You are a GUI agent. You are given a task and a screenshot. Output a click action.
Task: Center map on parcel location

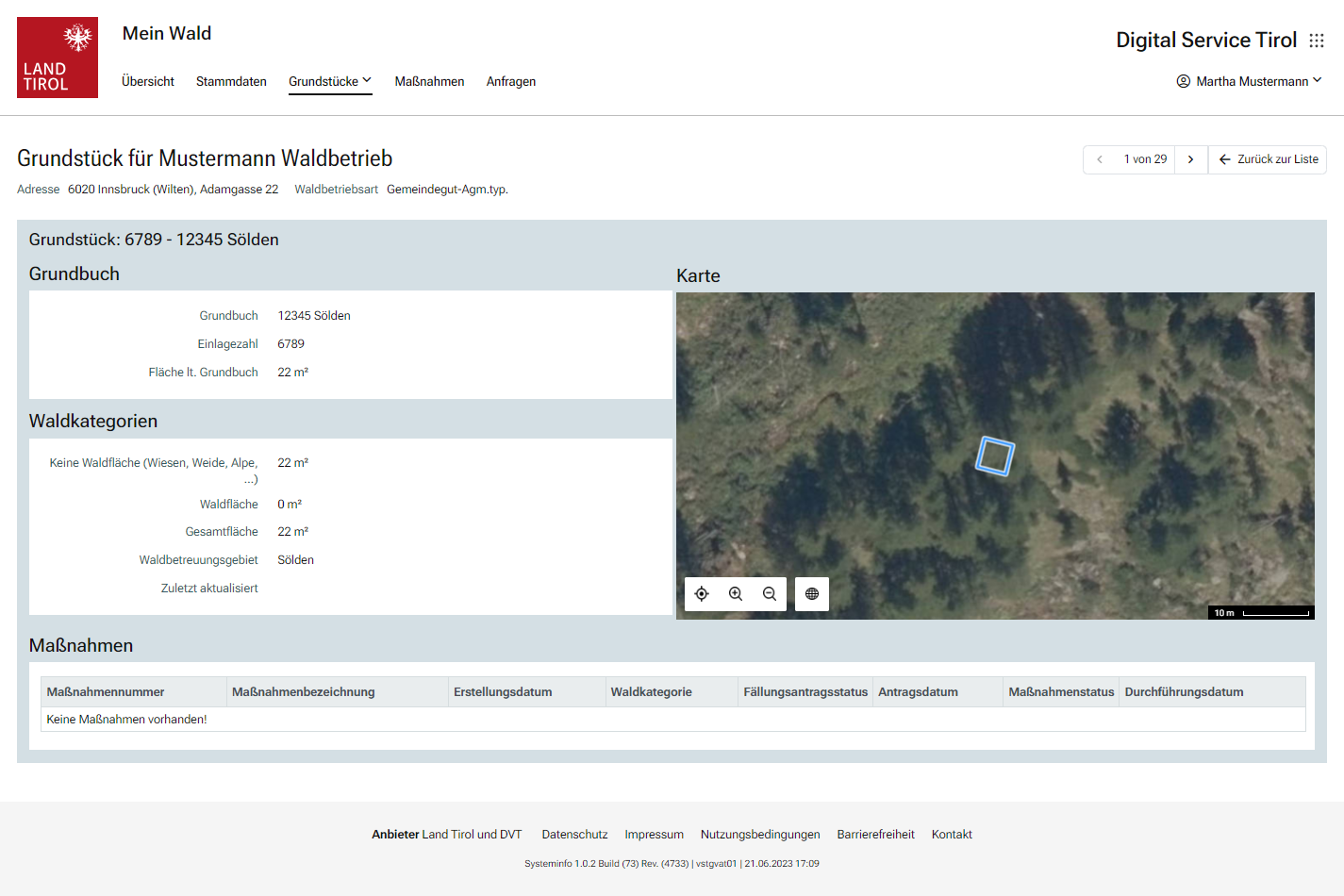pyautogui.click(x=702, y=594)
